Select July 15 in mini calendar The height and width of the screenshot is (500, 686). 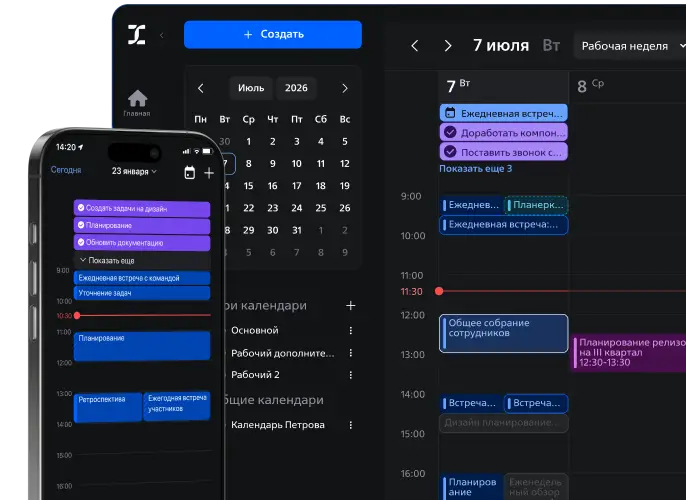(248, 186)
